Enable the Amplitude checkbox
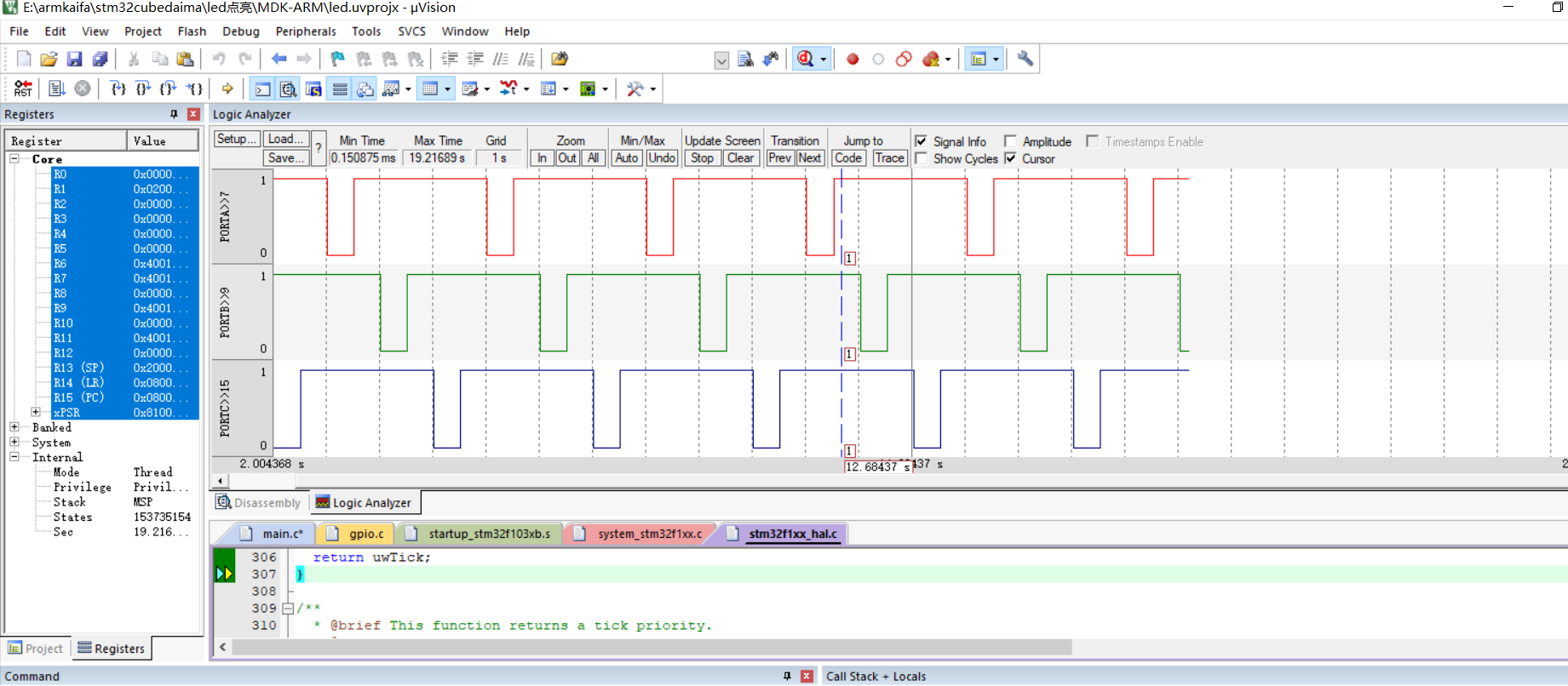This screenshot has height=686, width=1568. tap(1010, 141)
